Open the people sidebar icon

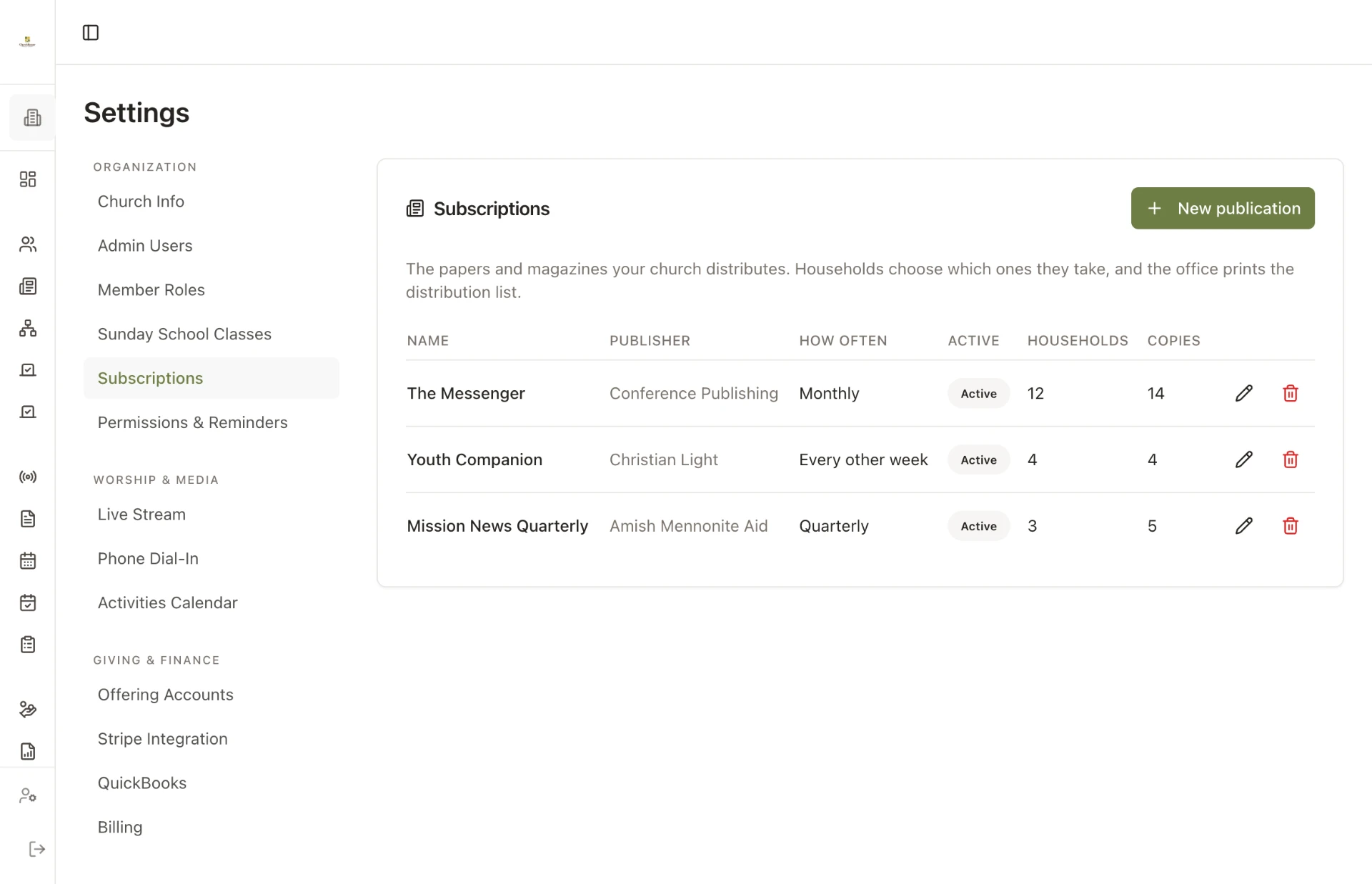coord(28,244)
